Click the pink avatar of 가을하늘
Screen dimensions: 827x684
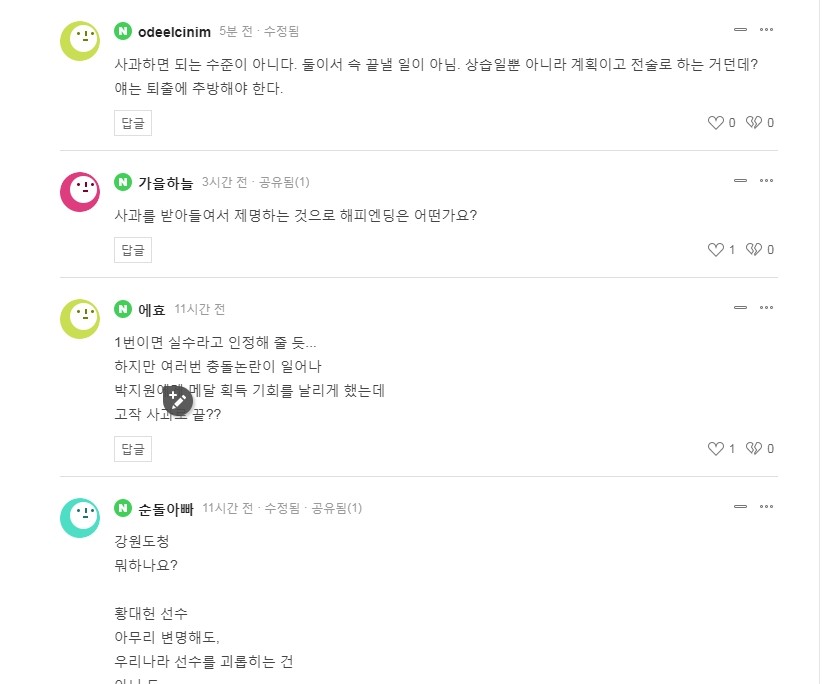80,191
